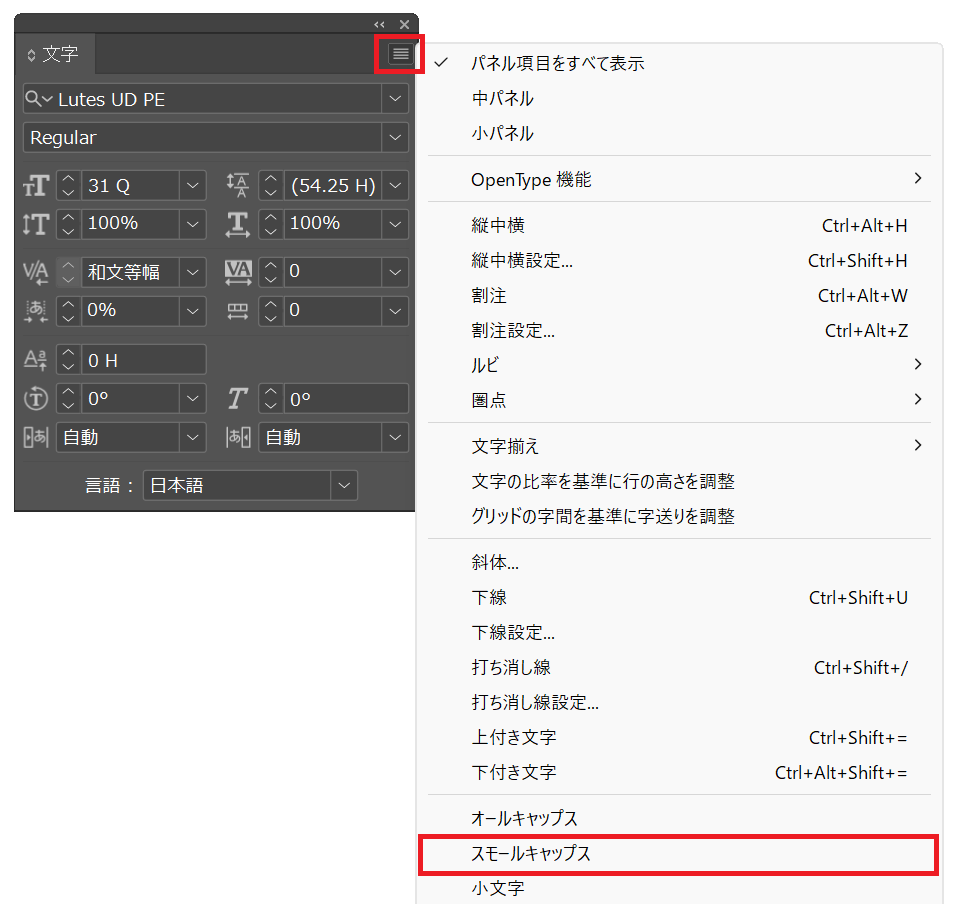Open 縦中横設定... settings dialog
This screenshot has width=965, height=904.
[x=522, y=261]
